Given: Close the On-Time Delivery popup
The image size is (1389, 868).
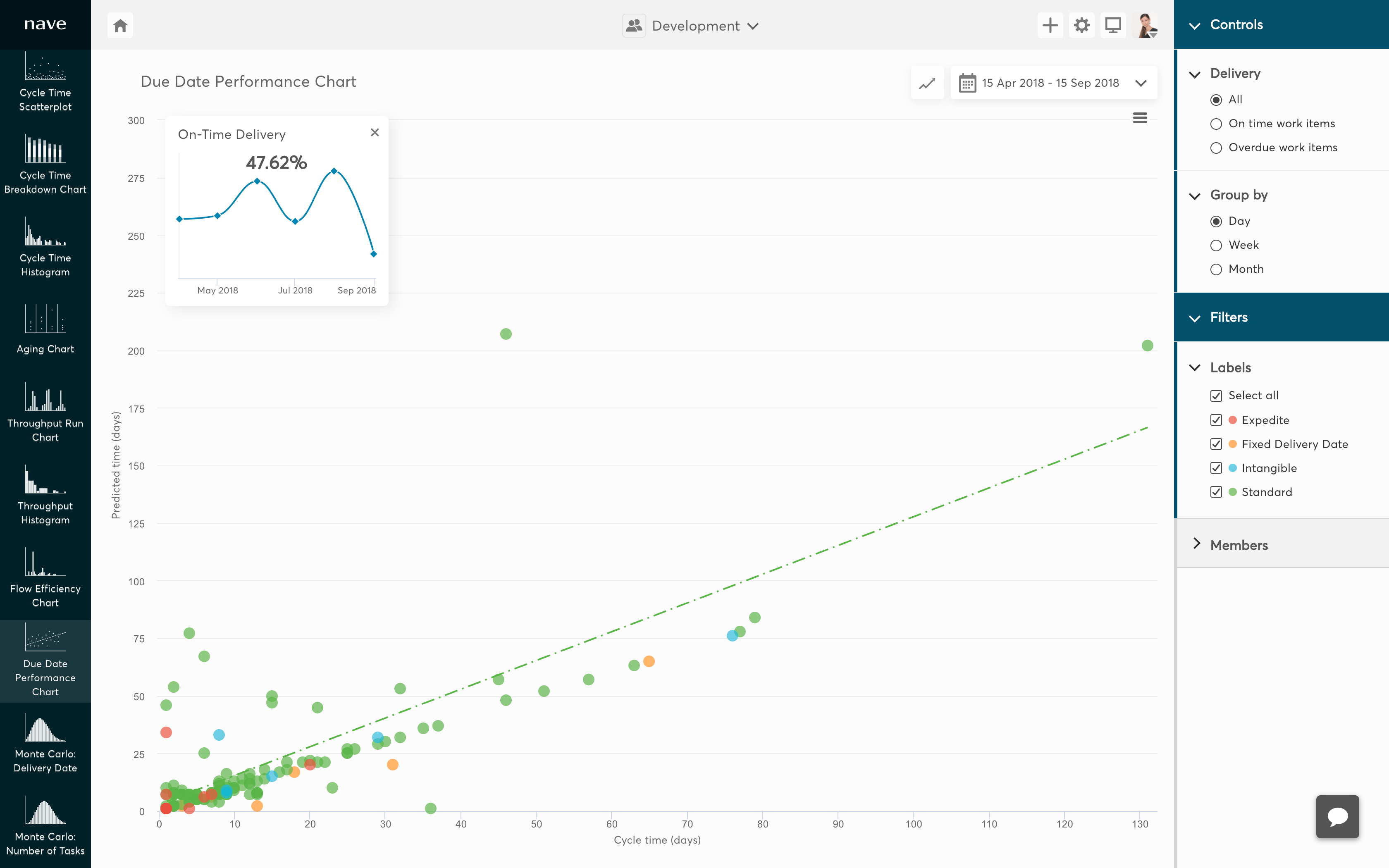Looking at the screenshot, I should (375, 132).
